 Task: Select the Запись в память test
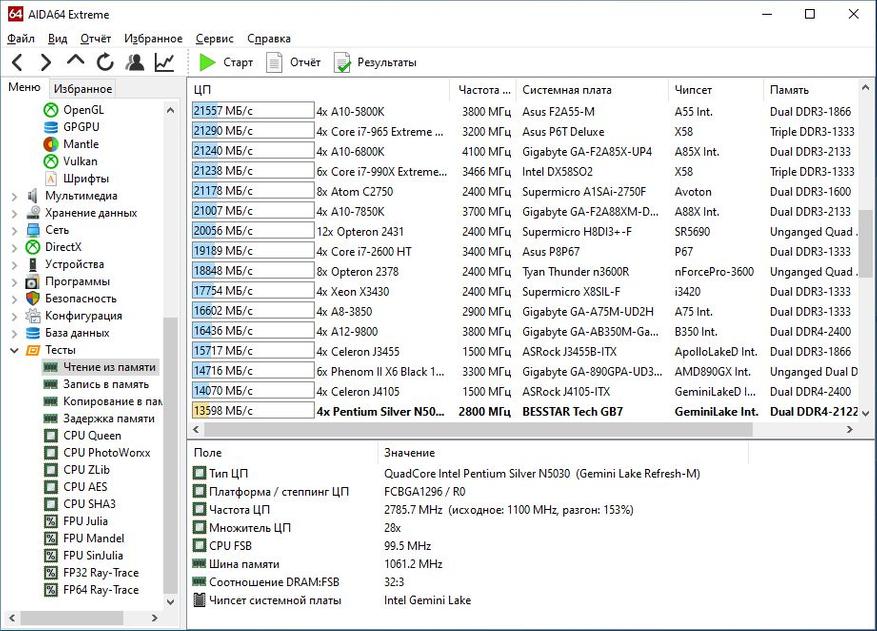pyautogui.click(x=106, y=384)
